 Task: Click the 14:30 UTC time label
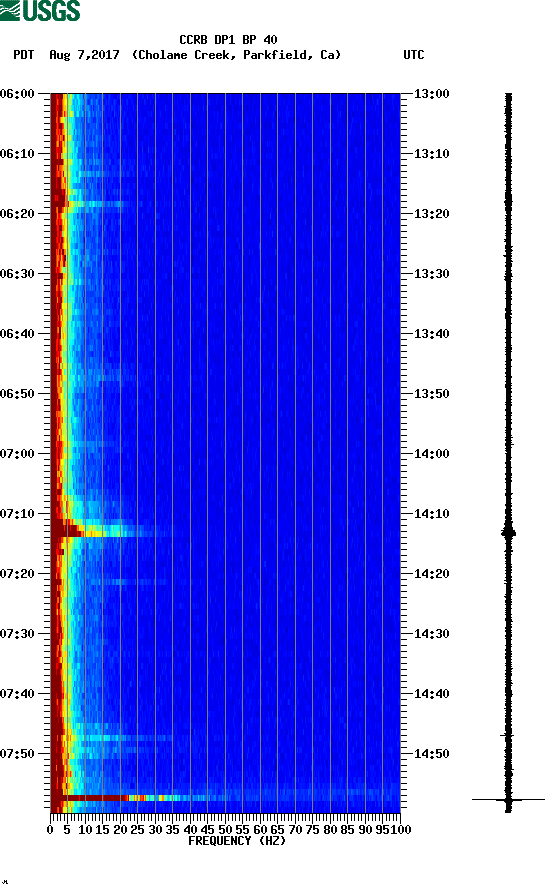(431, 634)
